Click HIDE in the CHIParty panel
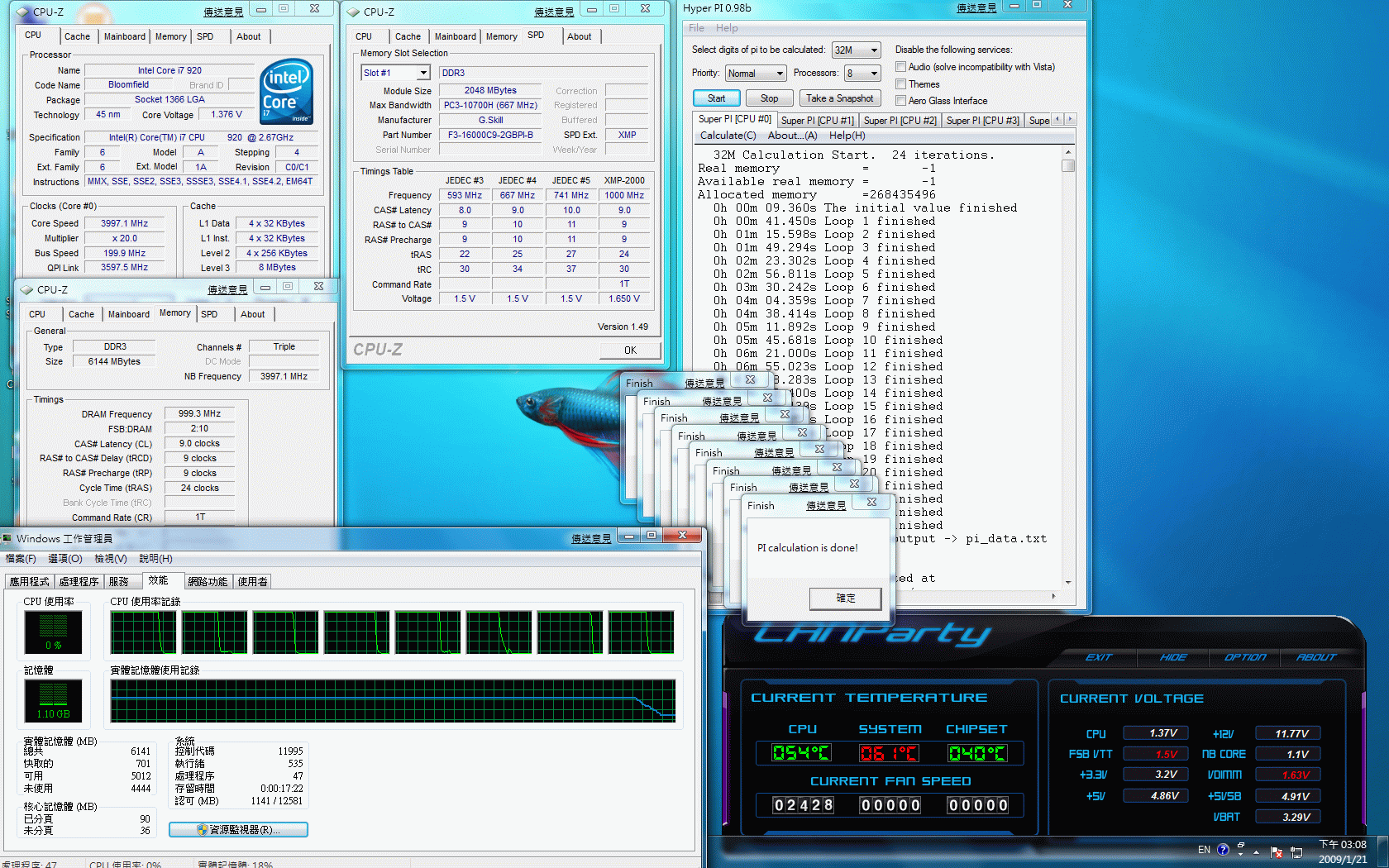This screenshot has width=1389, height=868. click(1173, 657)
